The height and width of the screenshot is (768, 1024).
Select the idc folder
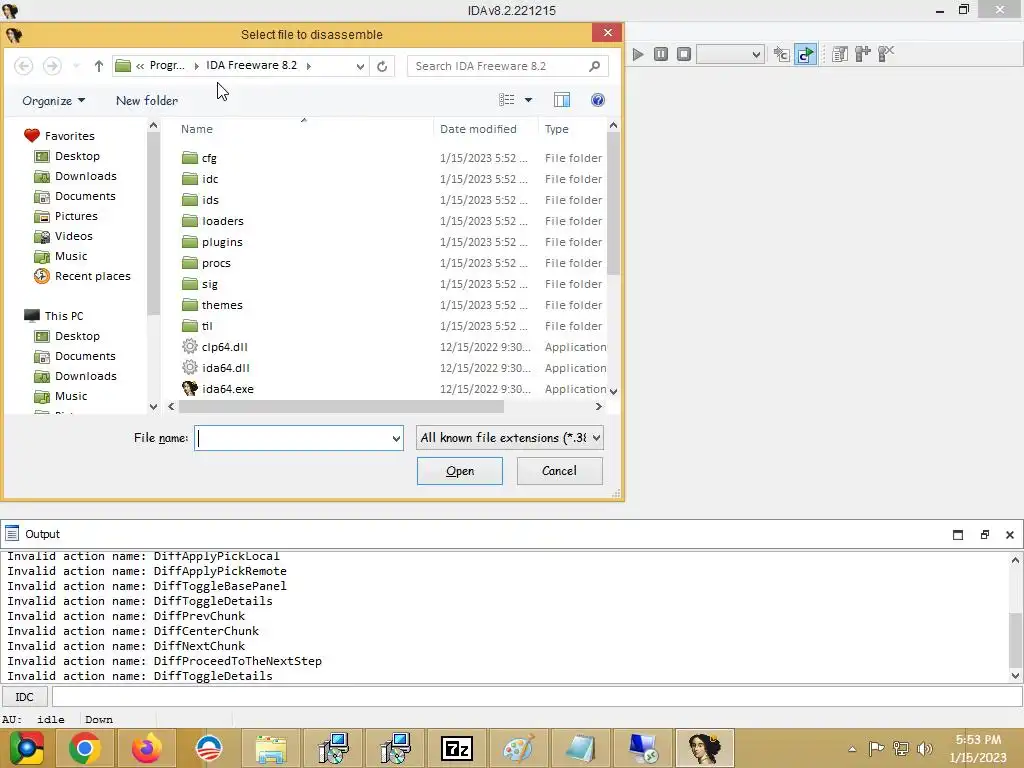pos(210,179)
